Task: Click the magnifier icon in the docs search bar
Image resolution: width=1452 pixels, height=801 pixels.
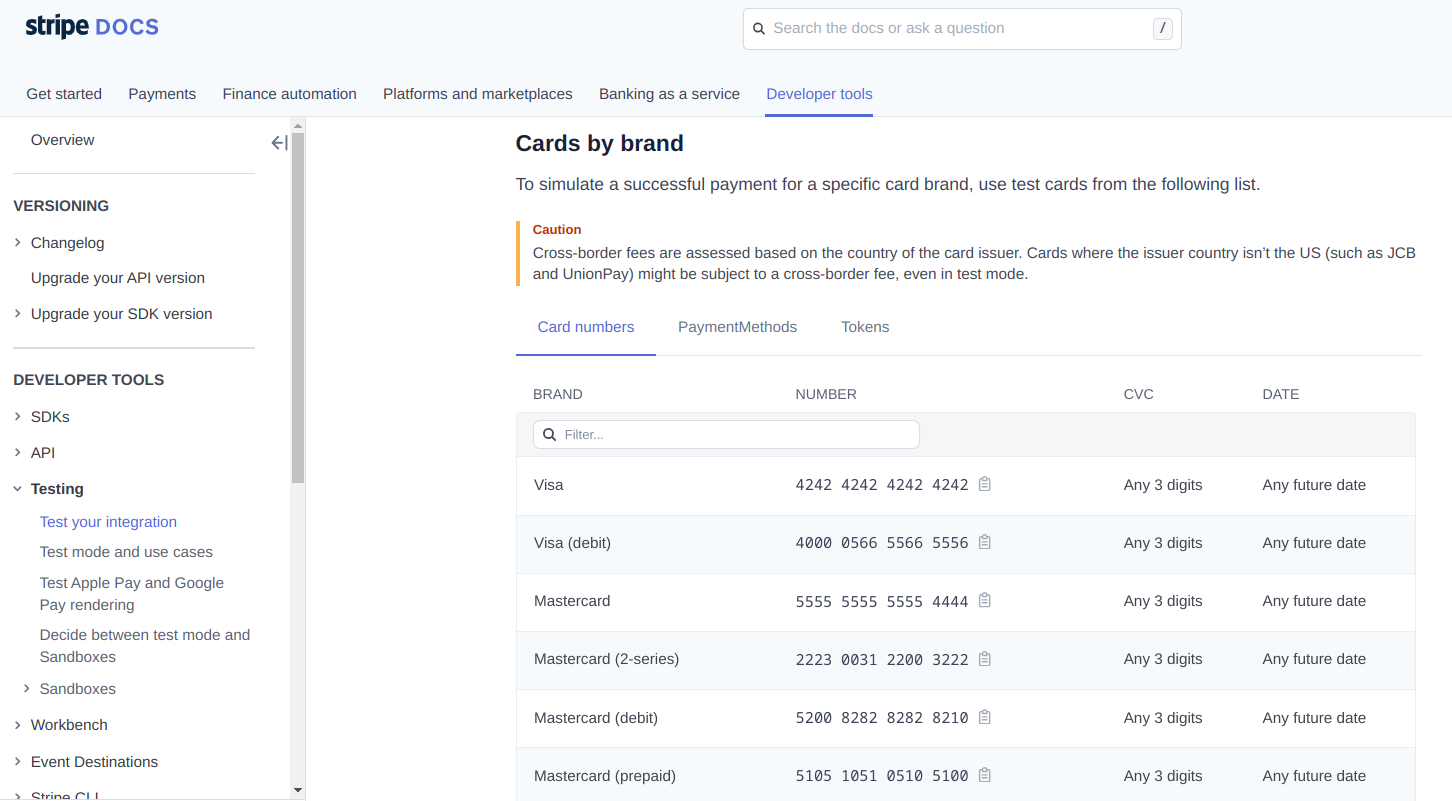Action: tap(759, 29)
